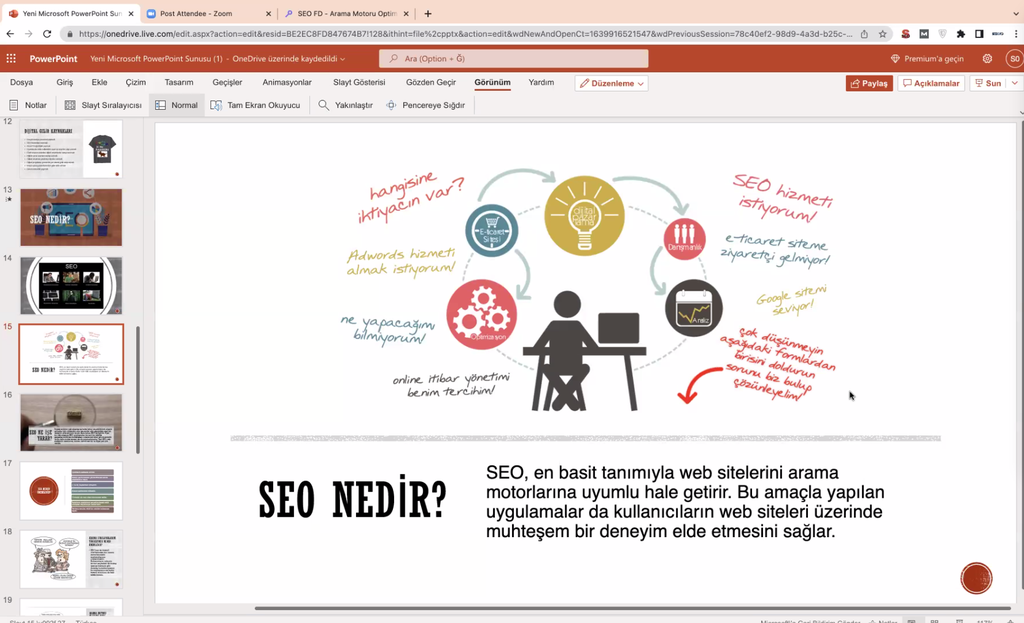Switch to Slayt Sıralayıcısı view
This screenshot has height=623, width=1024.
point(103,105)
